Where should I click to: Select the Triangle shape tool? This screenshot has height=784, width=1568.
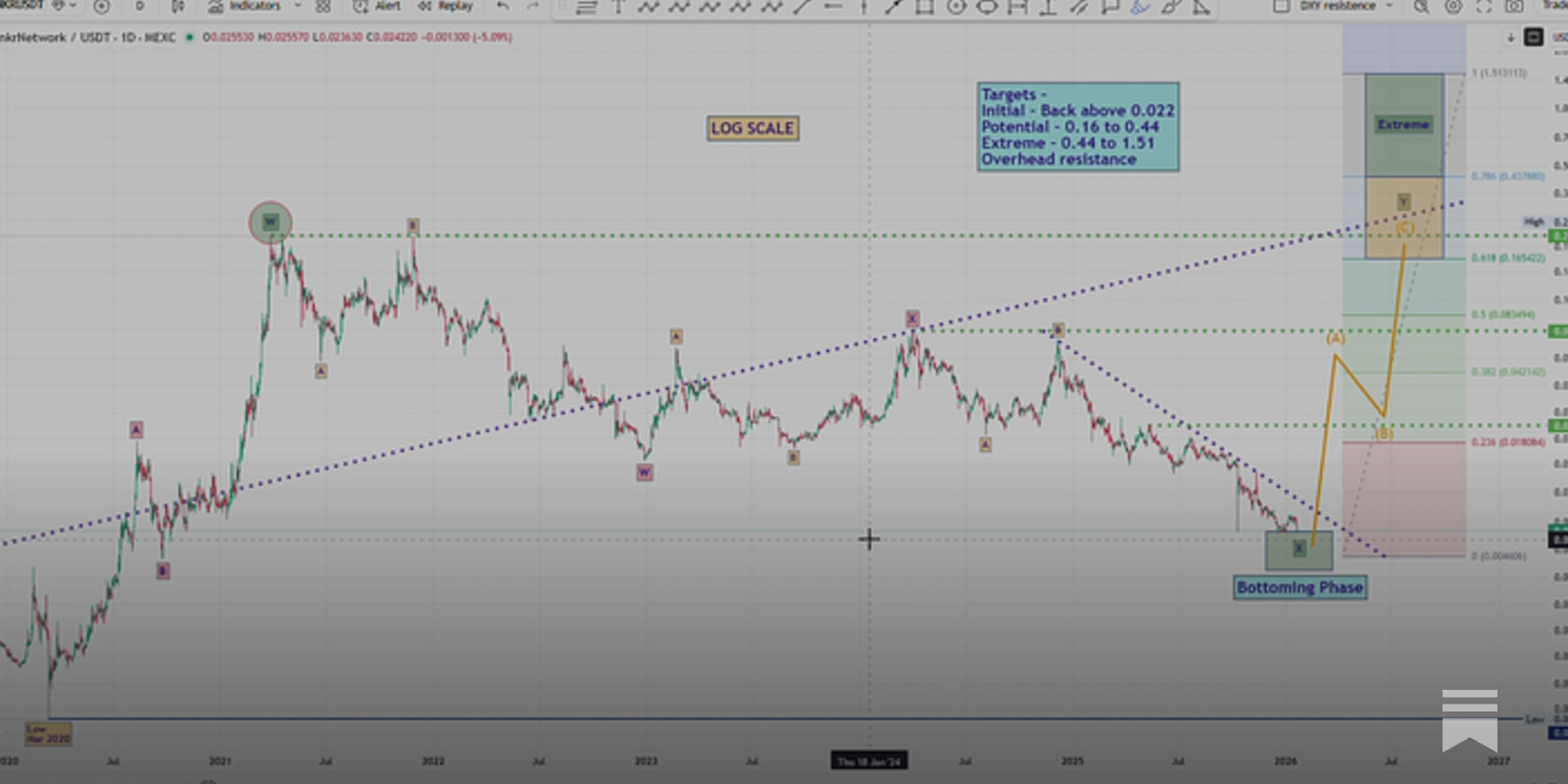pyautogui.click(x=1201, y=8)
